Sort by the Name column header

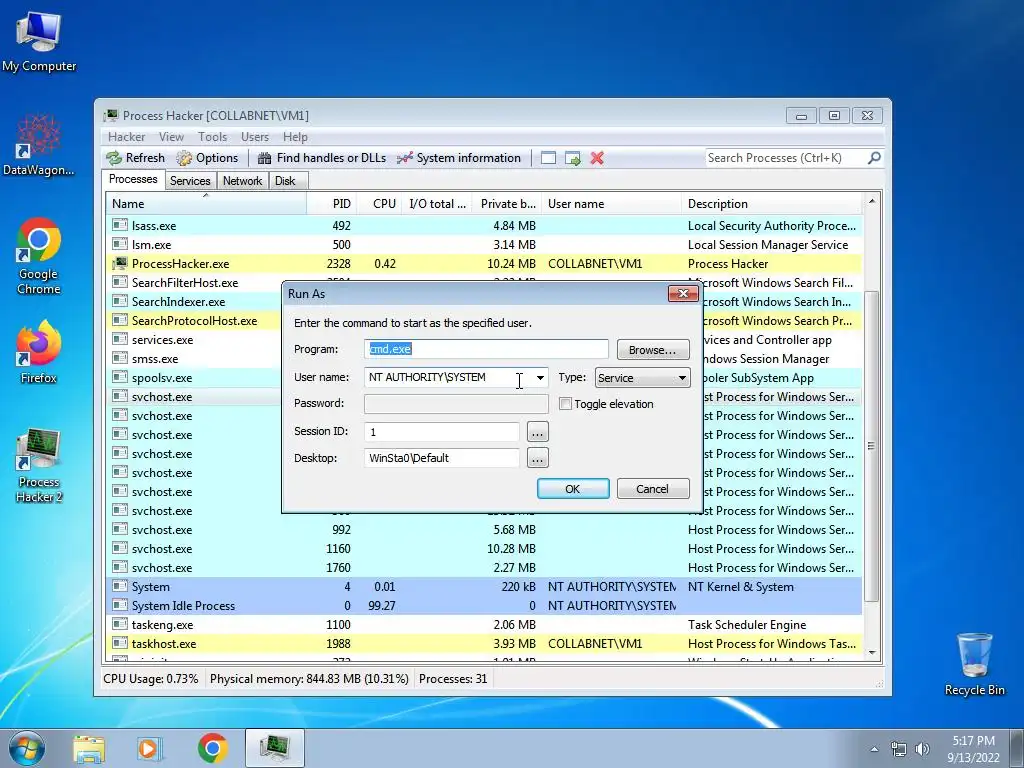pyautogui.click(x=206, y=204)
